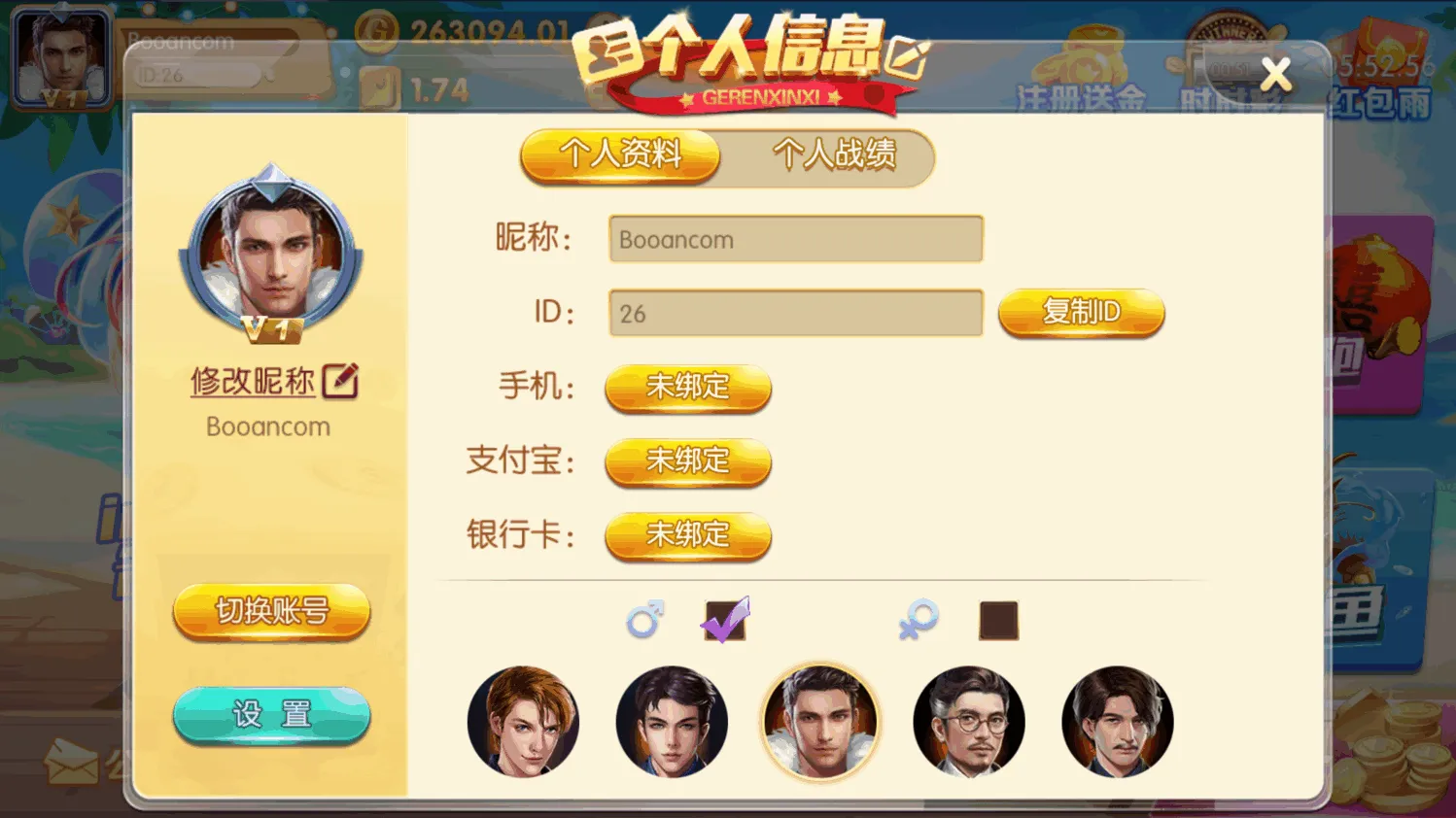Bind Alipay via 支付宝 未绑定 button
The height and width of the screenshot is (818, 1456).
pos(688,461)
